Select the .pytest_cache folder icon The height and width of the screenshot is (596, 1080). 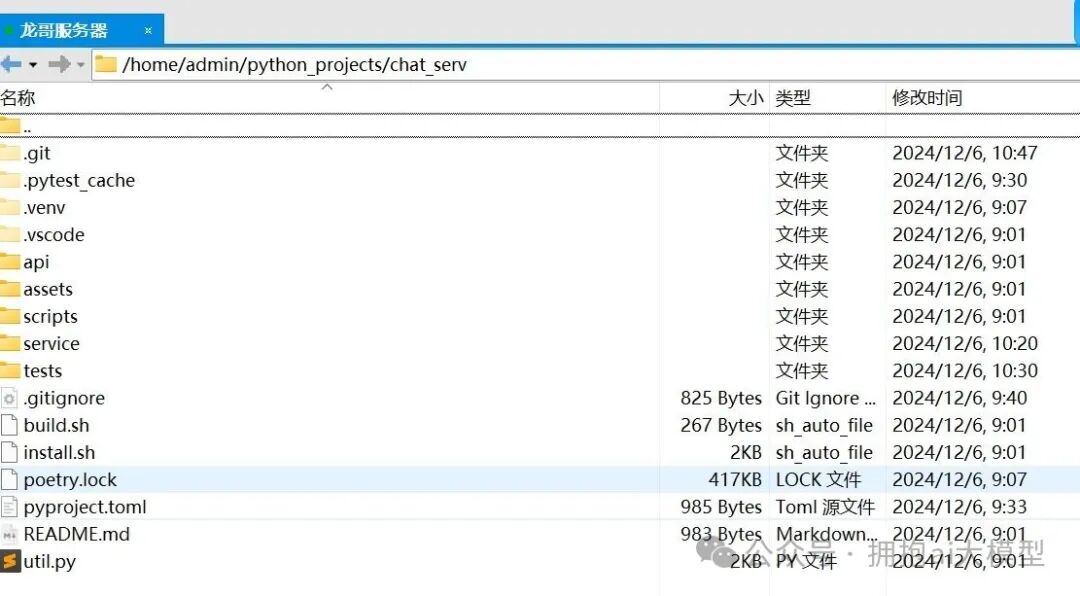10,180
